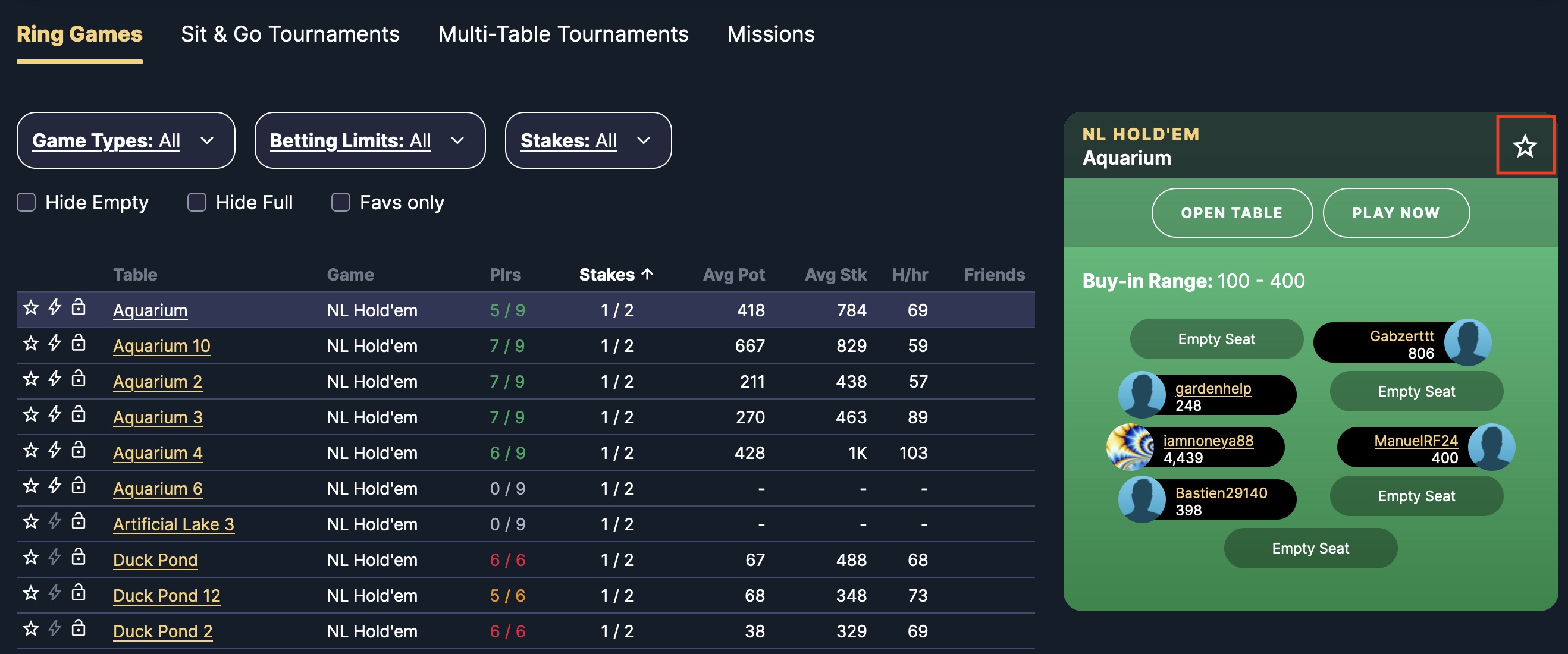
Task: Switch to Sit & Go Tournaments tab
Action: tap(290, 34)
